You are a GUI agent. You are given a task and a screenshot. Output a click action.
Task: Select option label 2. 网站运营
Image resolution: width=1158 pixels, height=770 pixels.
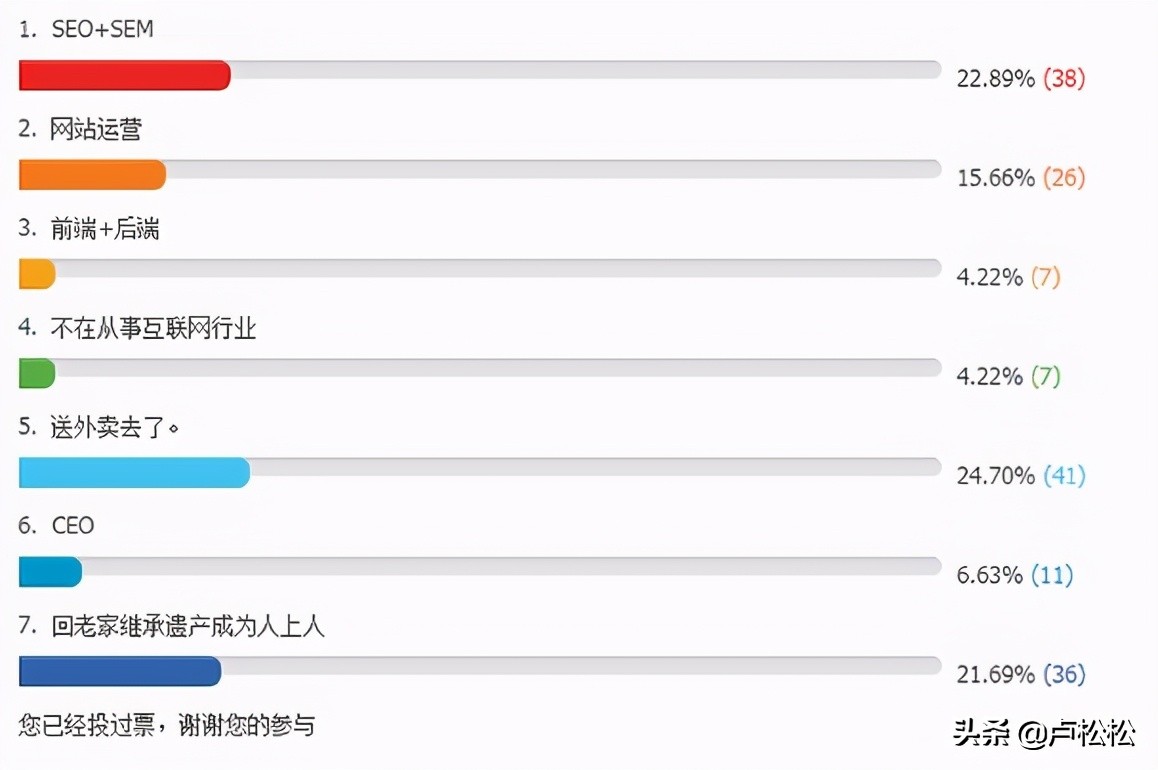point(80,129)
